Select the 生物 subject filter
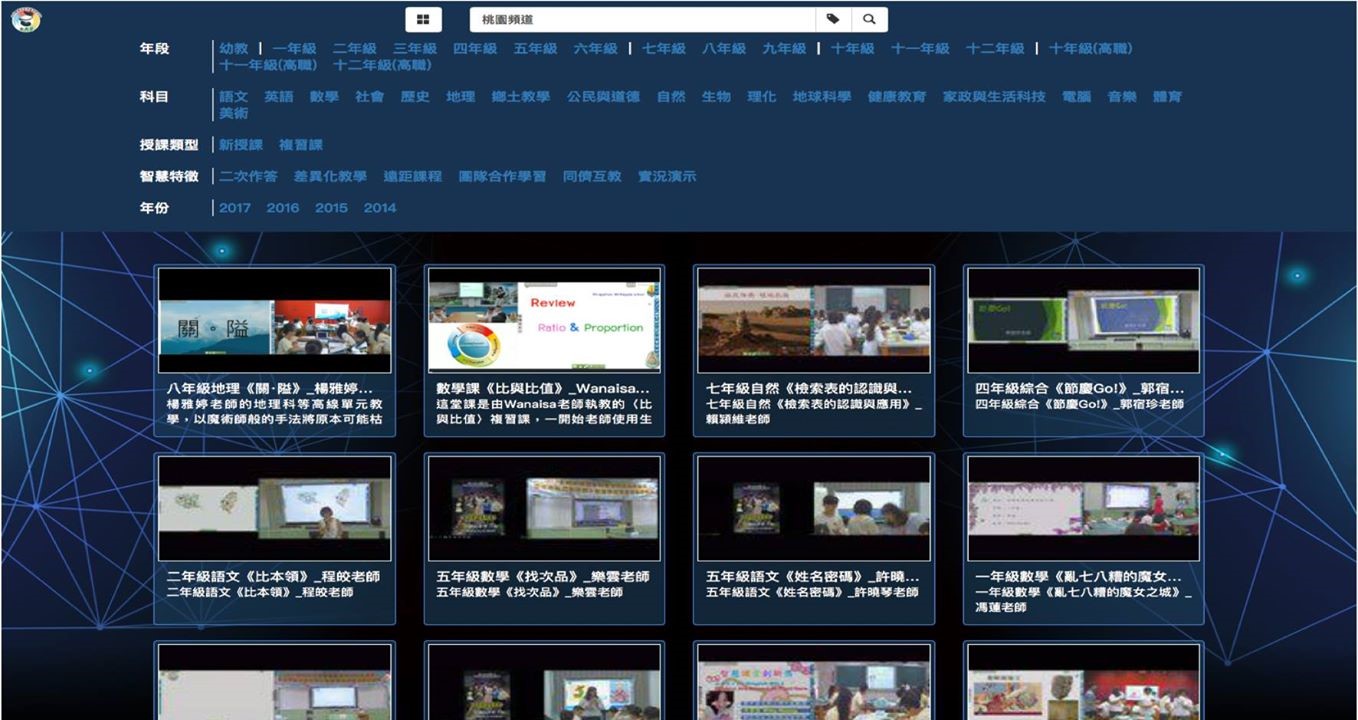The width and height of the screenshot is (1358, 720). [x=716, y=97]
